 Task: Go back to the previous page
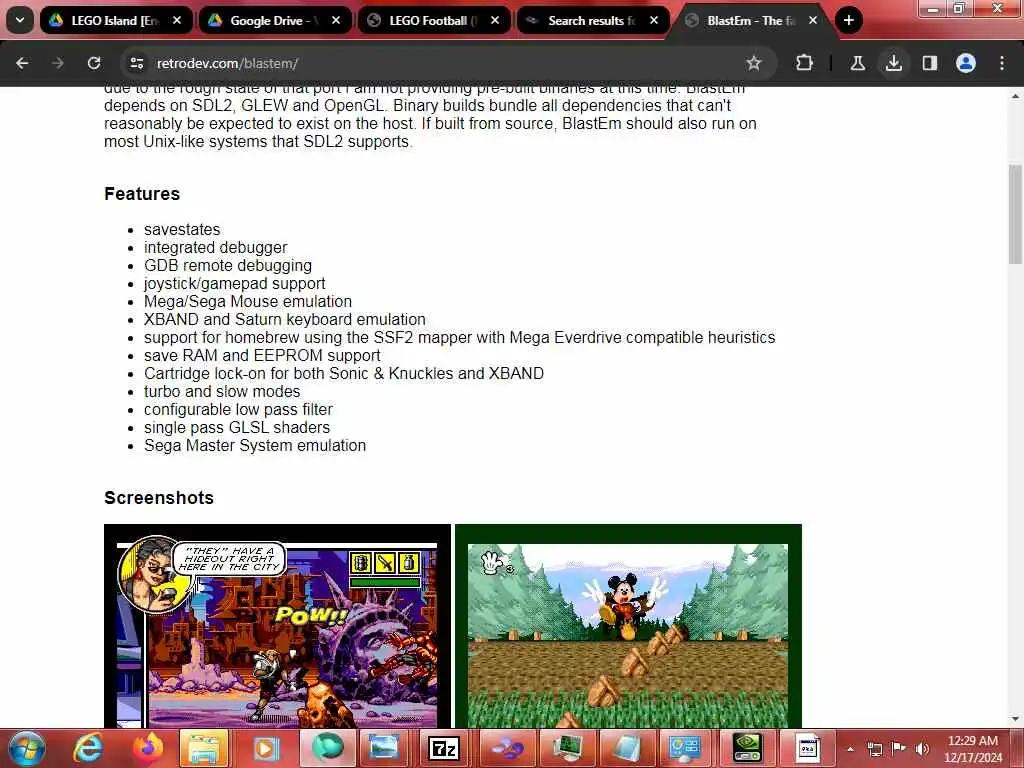[22, 63]
